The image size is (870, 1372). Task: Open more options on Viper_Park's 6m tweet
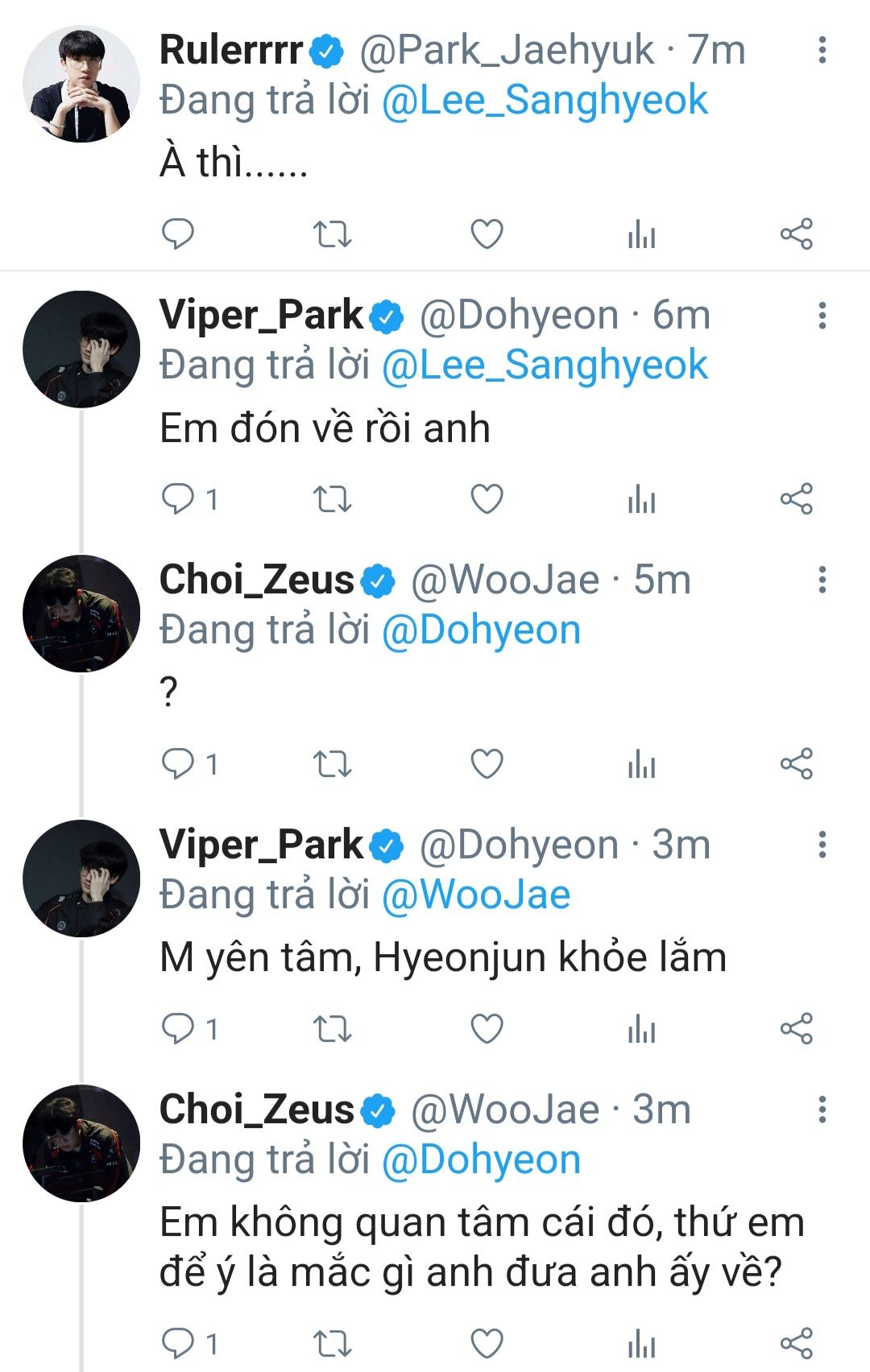tap(822, 315)
